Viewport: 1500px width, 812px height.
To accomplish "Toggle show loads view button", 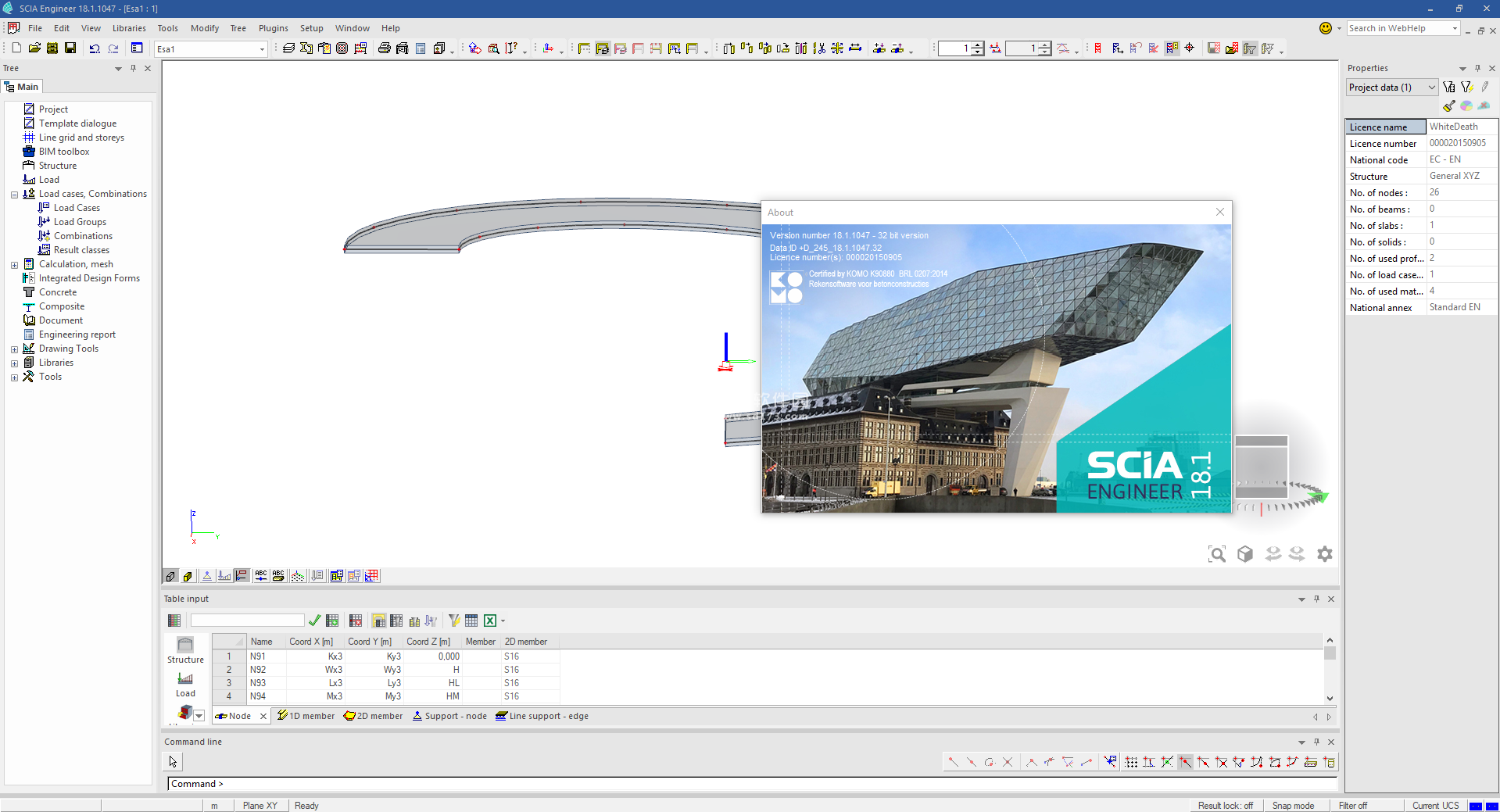I will [x=224, y=576].
